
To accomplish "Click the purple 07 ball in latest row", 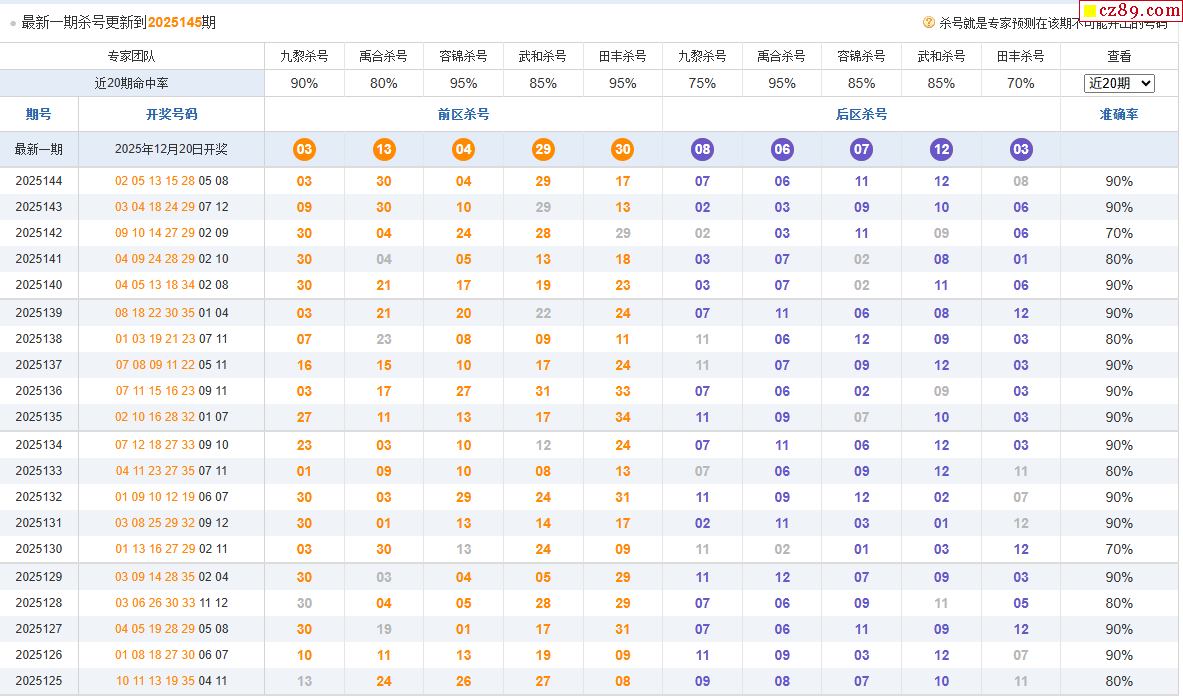I will (x=861, y=150).
